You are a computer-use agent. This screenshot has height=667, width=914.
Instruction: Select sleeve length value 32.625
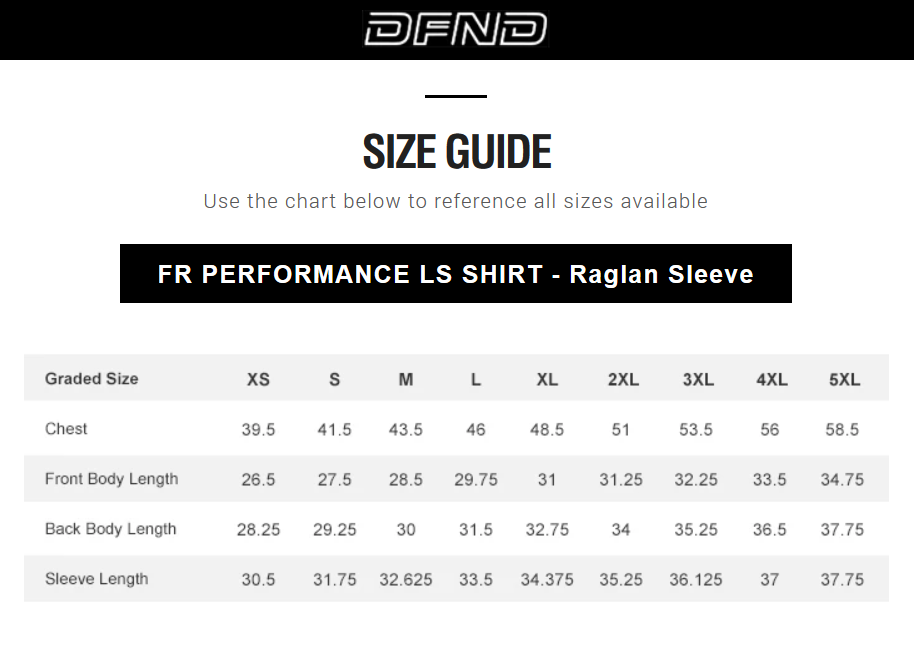(406, 580)
